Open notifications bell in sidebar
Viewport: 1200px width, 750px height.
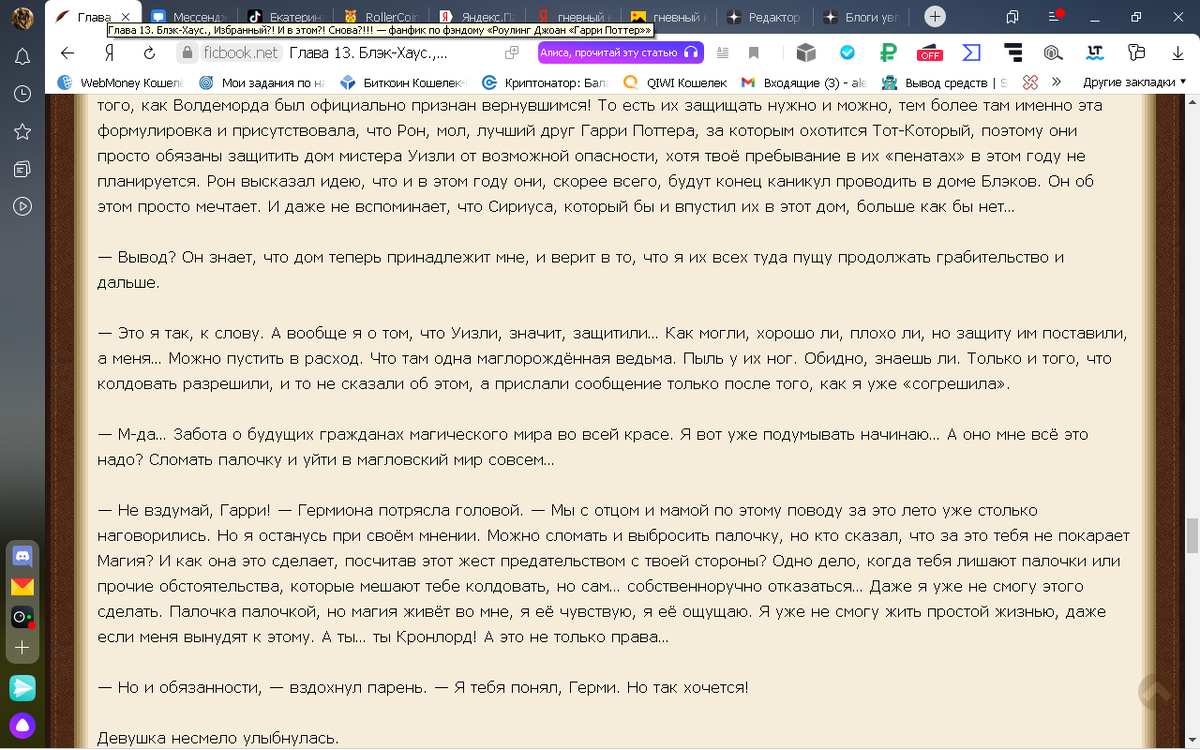[x=22, y=56]
